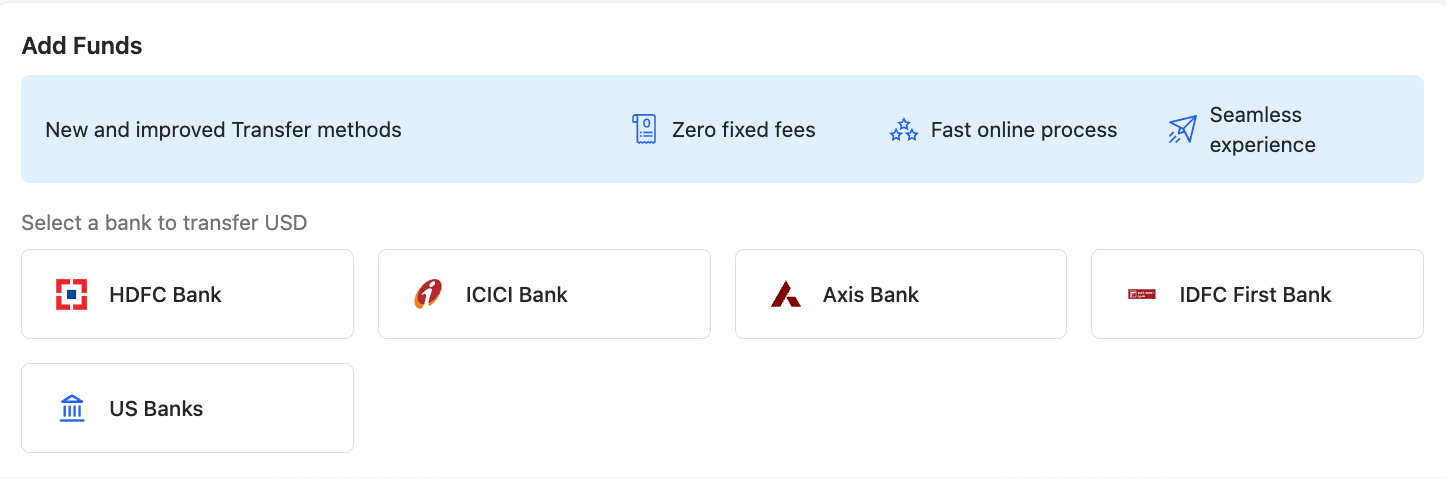The height and width of the screenshot is (498, 1446).
Task: Click the "Select a bank to transfer USD" label
Action: coord(164,223)
